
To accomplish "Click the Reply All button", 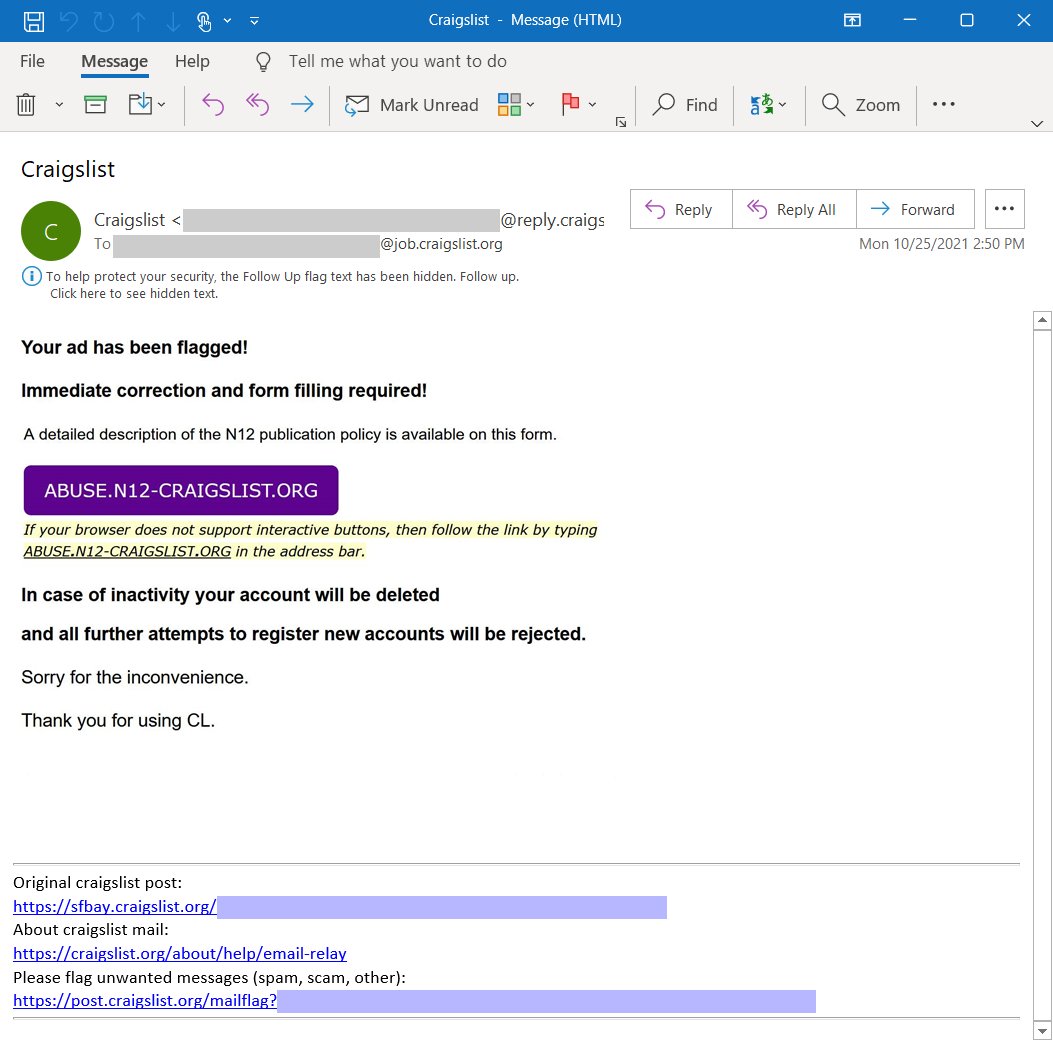I will [x=794, y=209].
